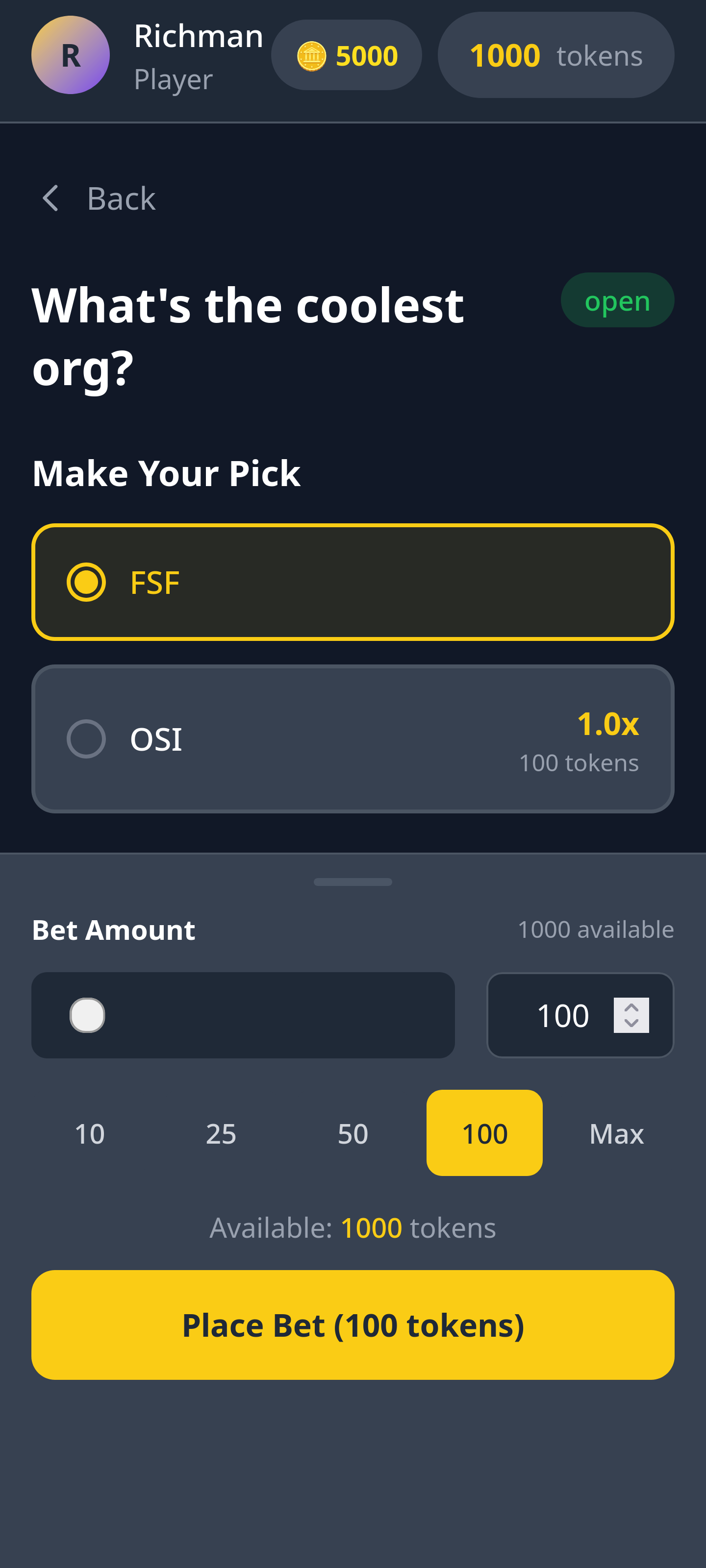Click the 5000 coins balance pill
706x1568 pixels.
(346, 55)
